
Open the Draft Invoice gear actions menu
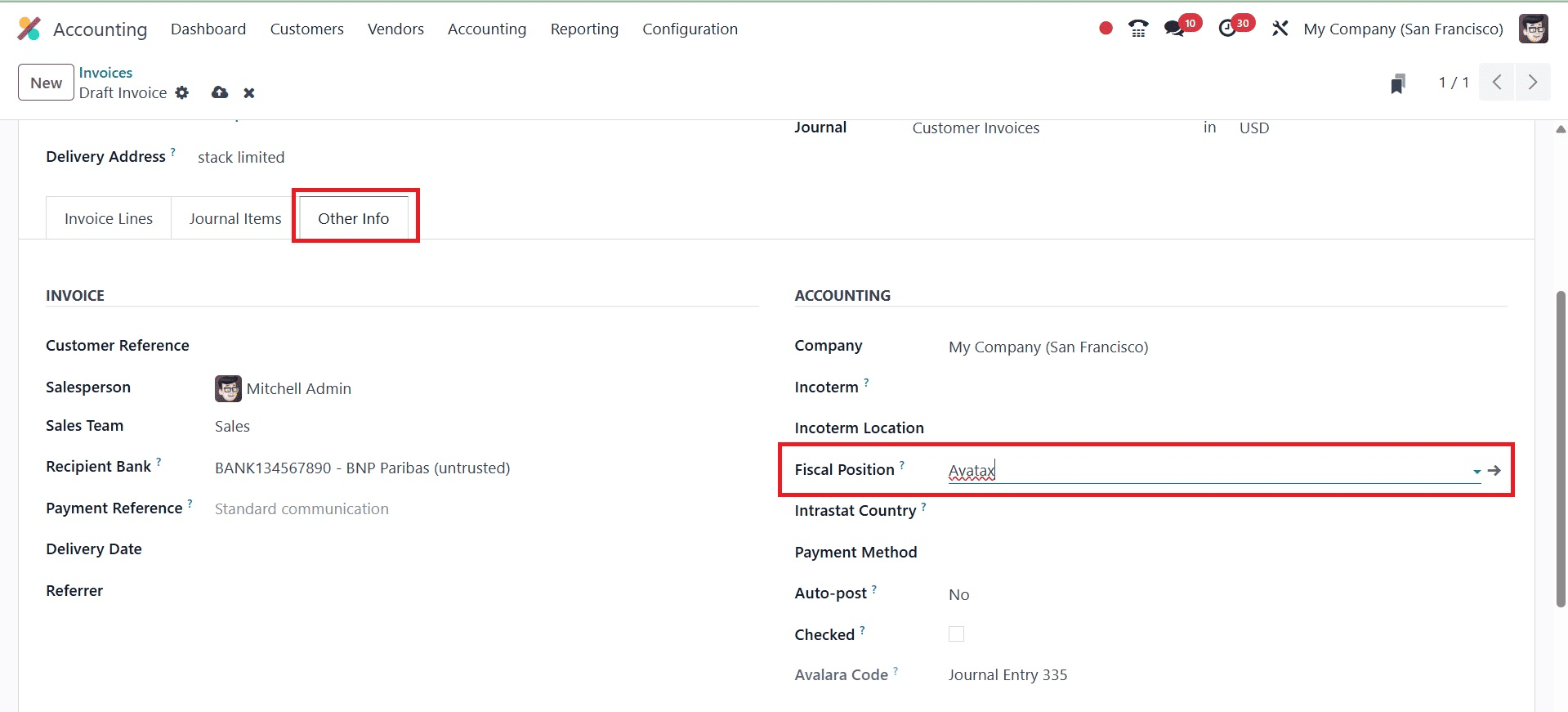point(182,93)
